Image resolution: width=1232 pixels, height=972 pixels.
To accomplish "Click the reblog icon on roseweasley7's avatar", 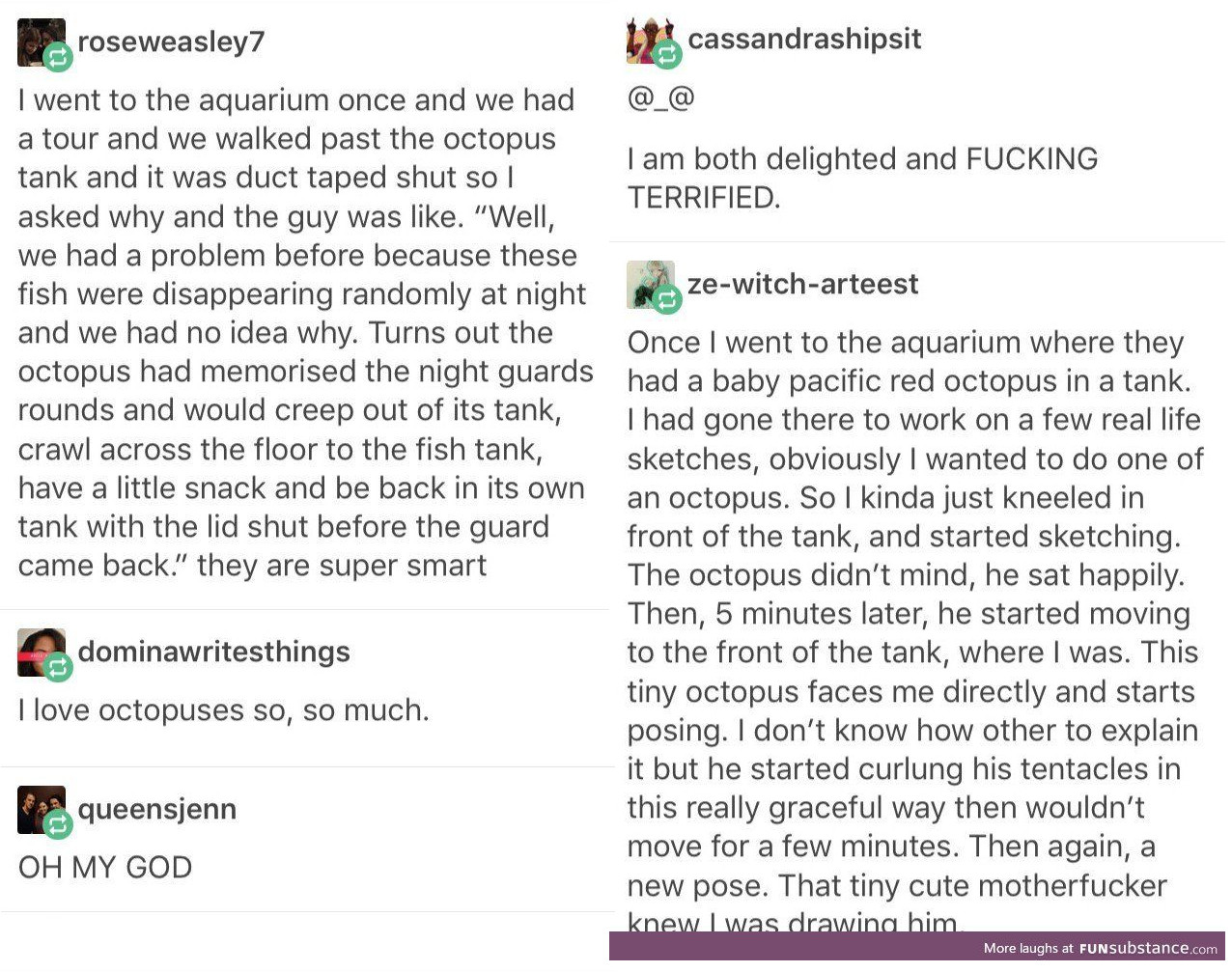I will tap(59, 58).
